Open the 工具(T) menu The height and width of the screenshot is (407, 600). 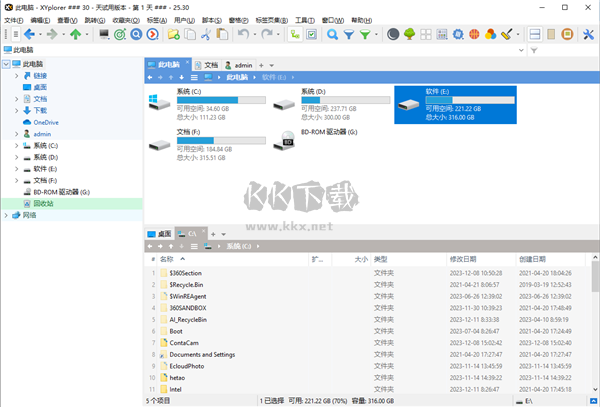305,20
